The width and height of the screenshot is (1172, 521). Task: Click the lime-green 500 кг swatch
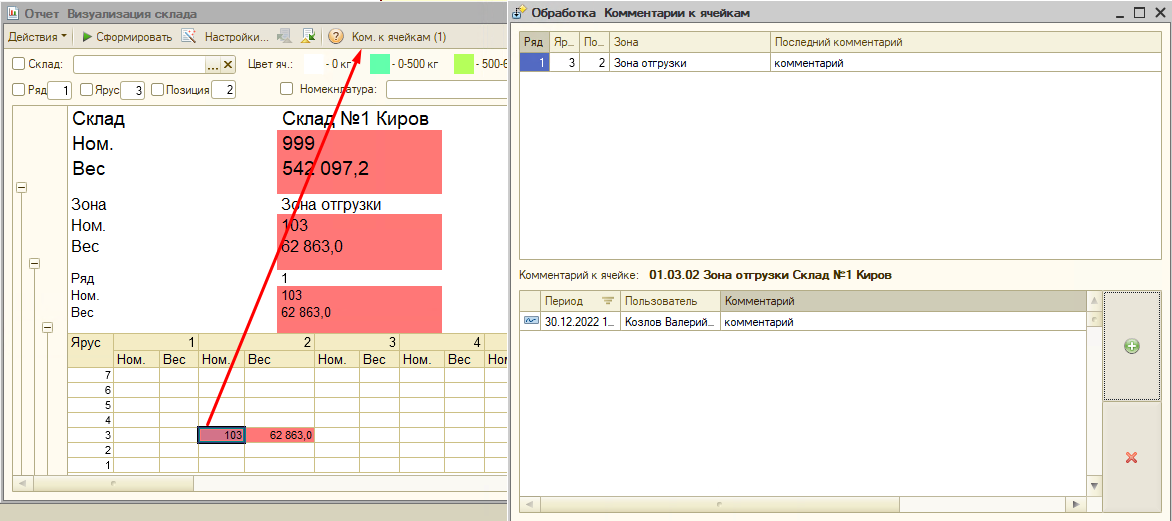(465, 64)
